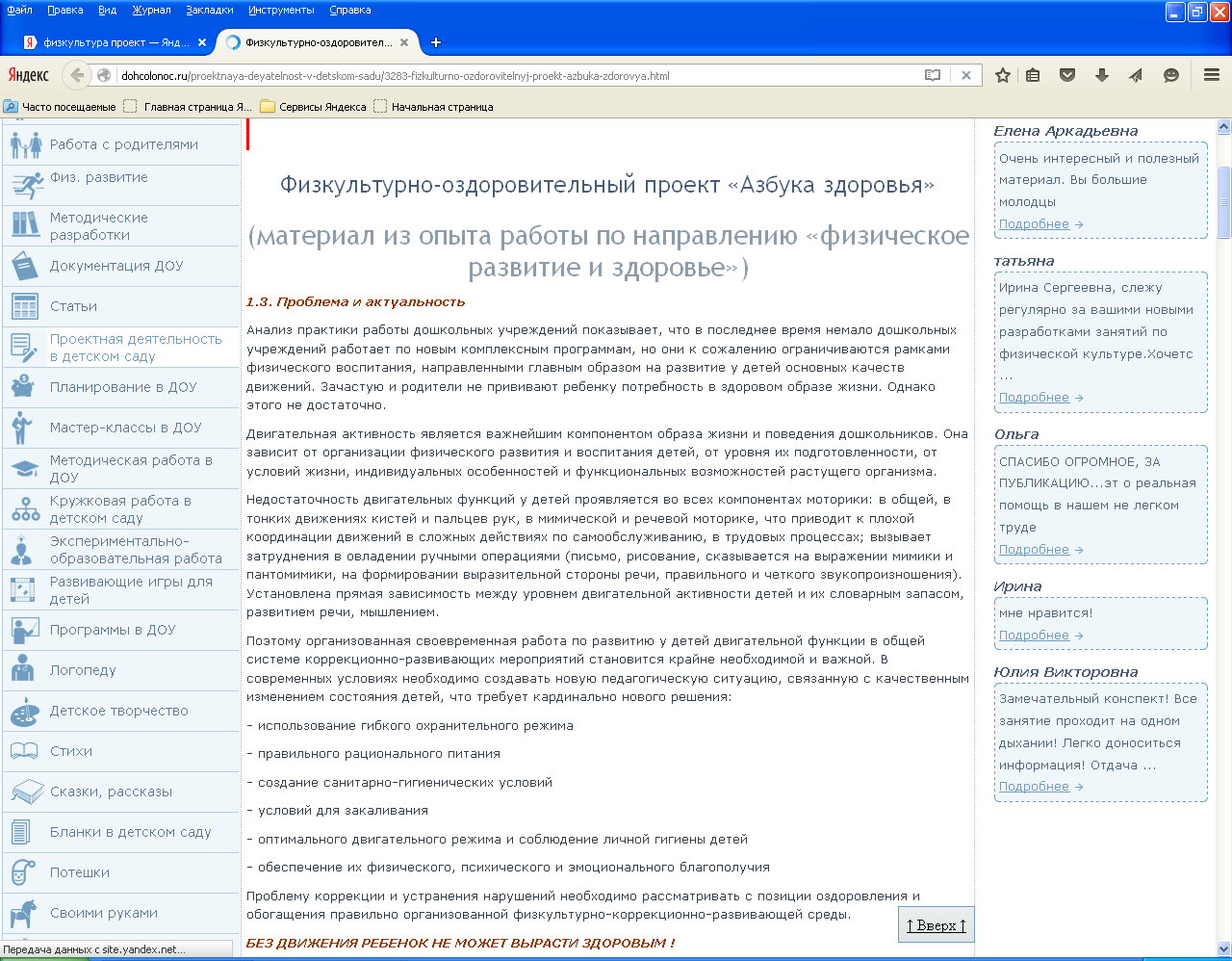Open Часто посещаемые bookmarks folder
Viewport: 1232px width, 961px height.
[x=61, y=107]
